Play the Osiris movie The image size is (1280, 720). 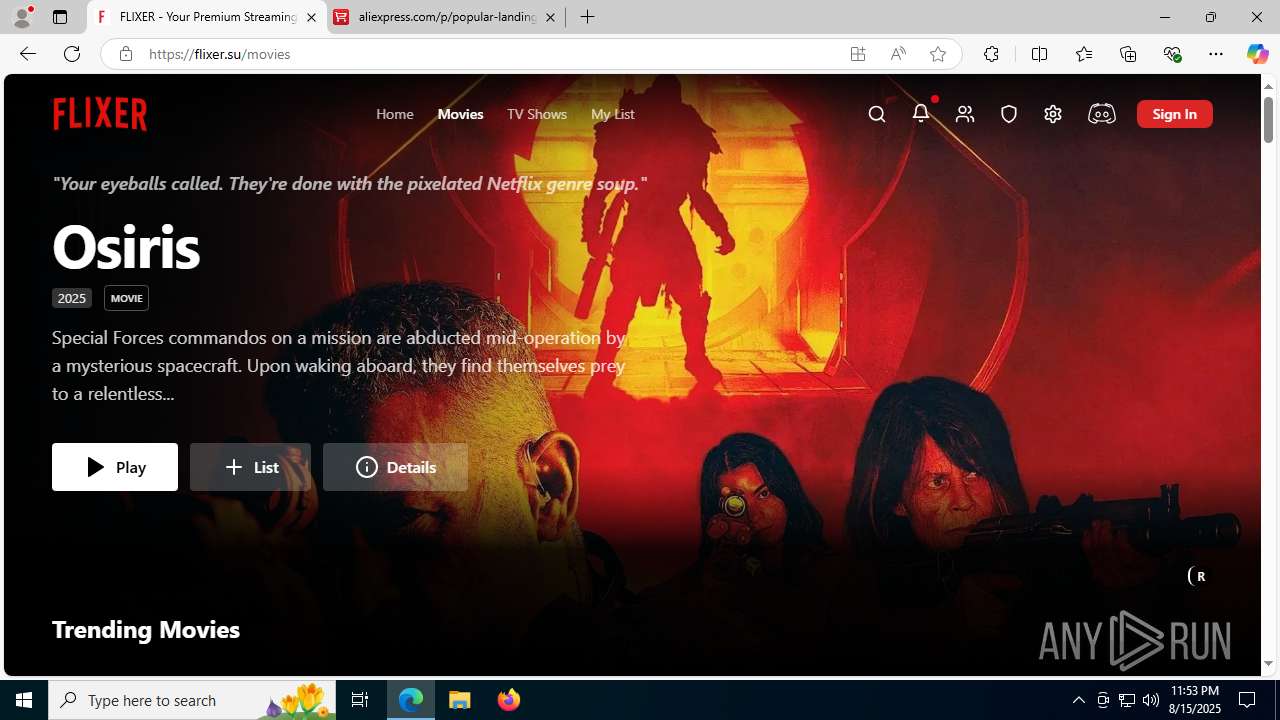[x=115, y=467]
